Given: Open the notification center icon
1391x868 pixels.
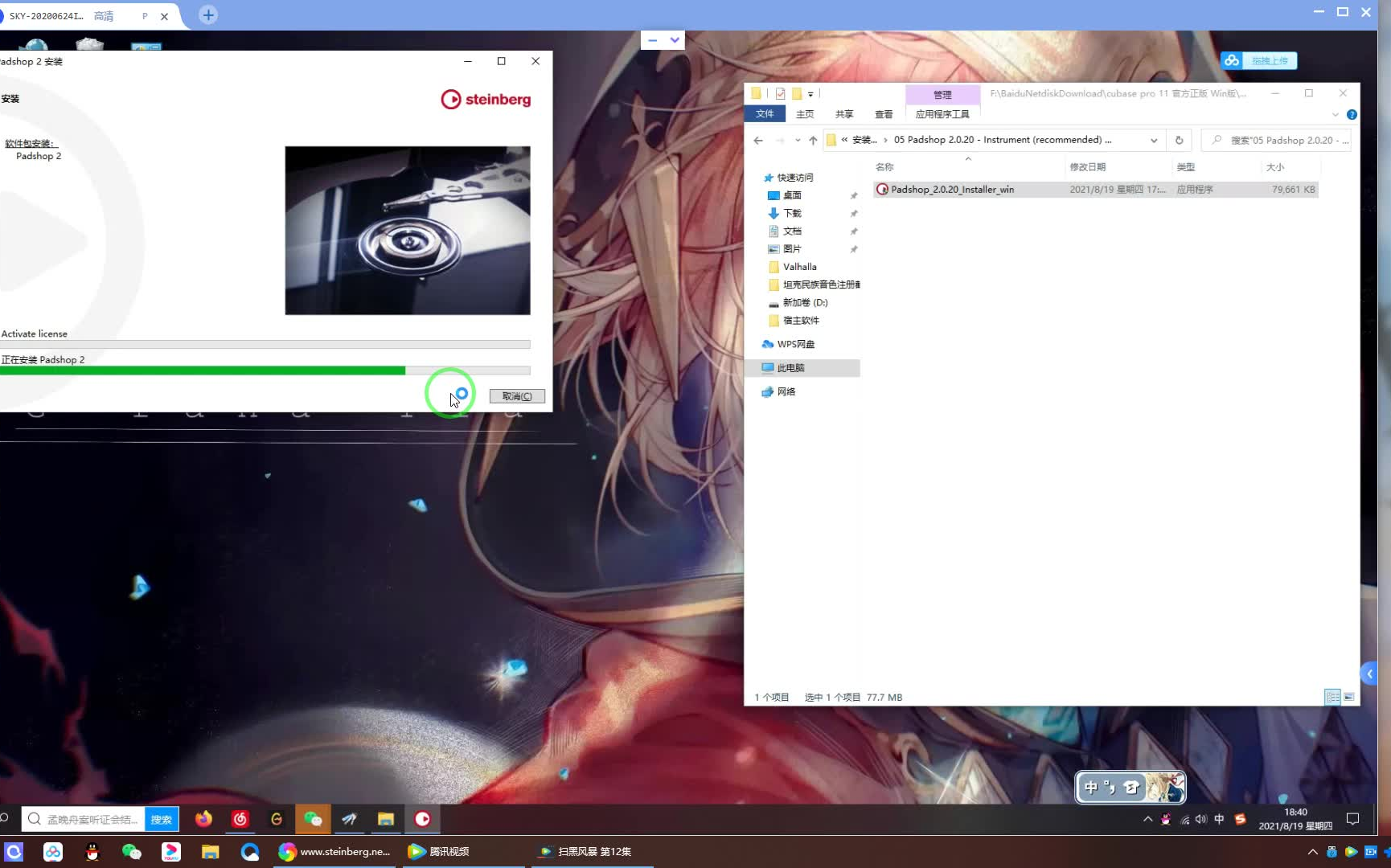Looking at the screenshot, I should [x=1353, y=819].
